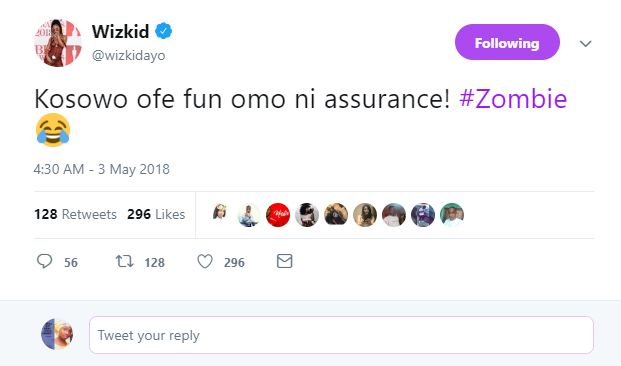Retweet using the retweet arrows icon
Screen dimensions: 621x366
(124, 261)
